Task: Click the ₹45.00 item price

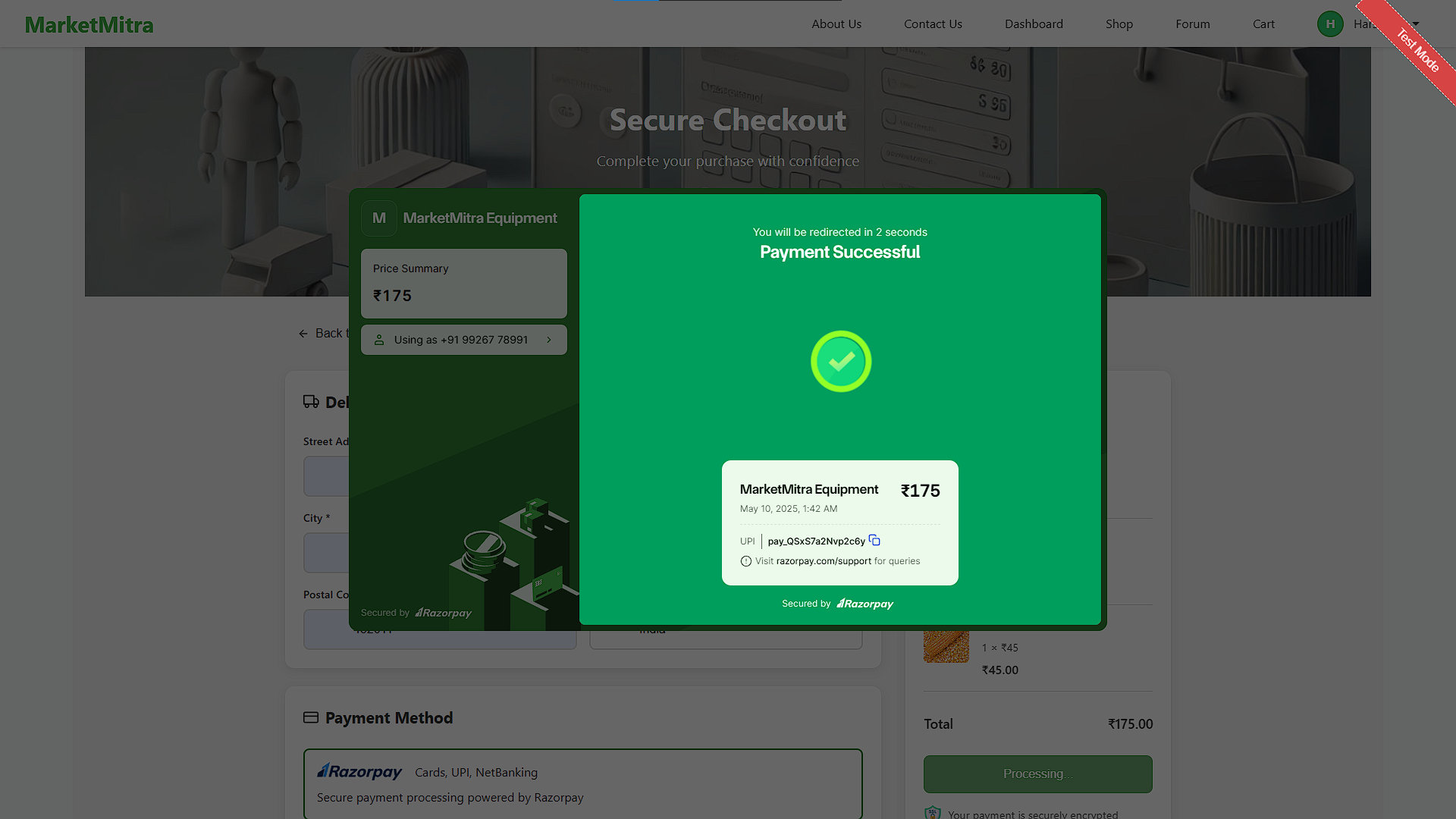Action: 1000,670
